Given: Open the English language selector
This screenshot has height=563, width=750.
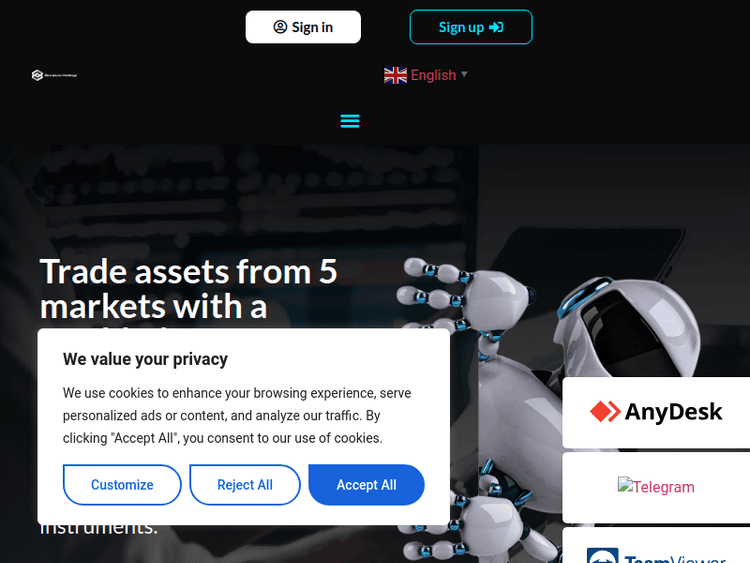Looking at the screenshot, I should click(425, 75).
